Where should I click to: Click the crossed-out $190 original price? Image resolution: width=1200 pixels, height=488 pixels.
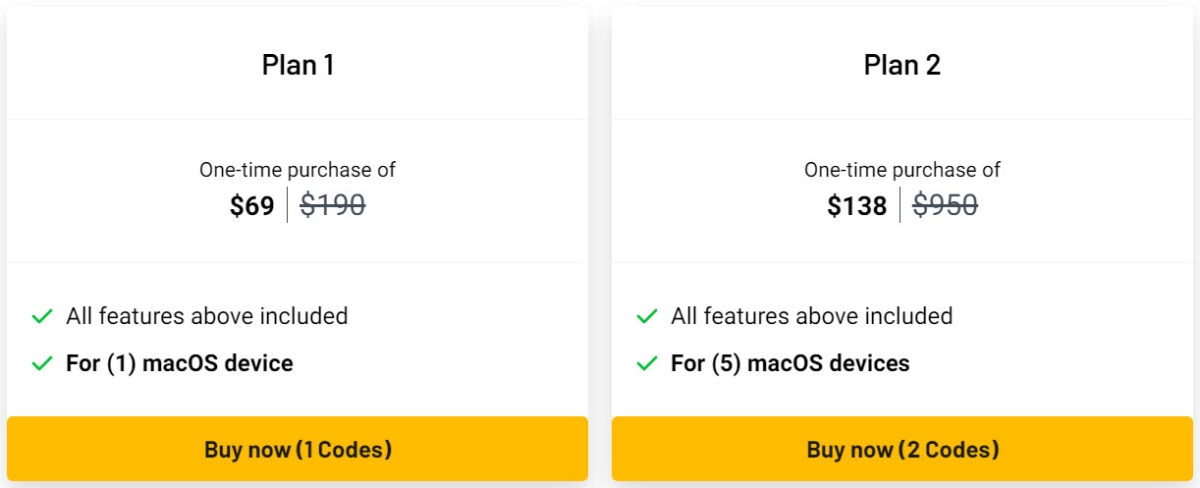(333, 206)
